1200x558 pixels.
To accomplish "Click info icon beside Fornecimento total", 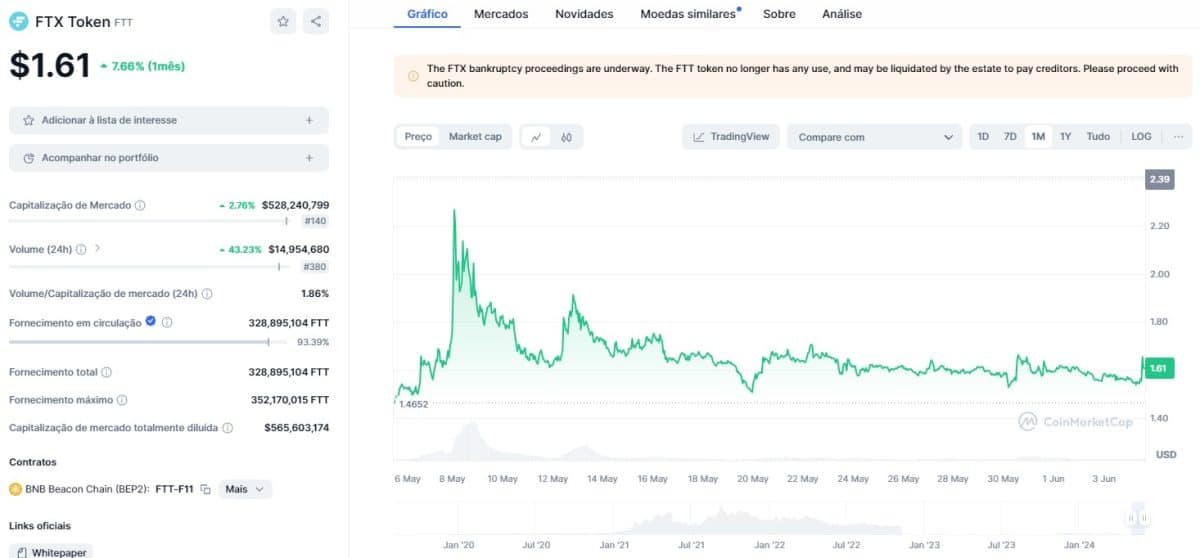I will point(107,372).
